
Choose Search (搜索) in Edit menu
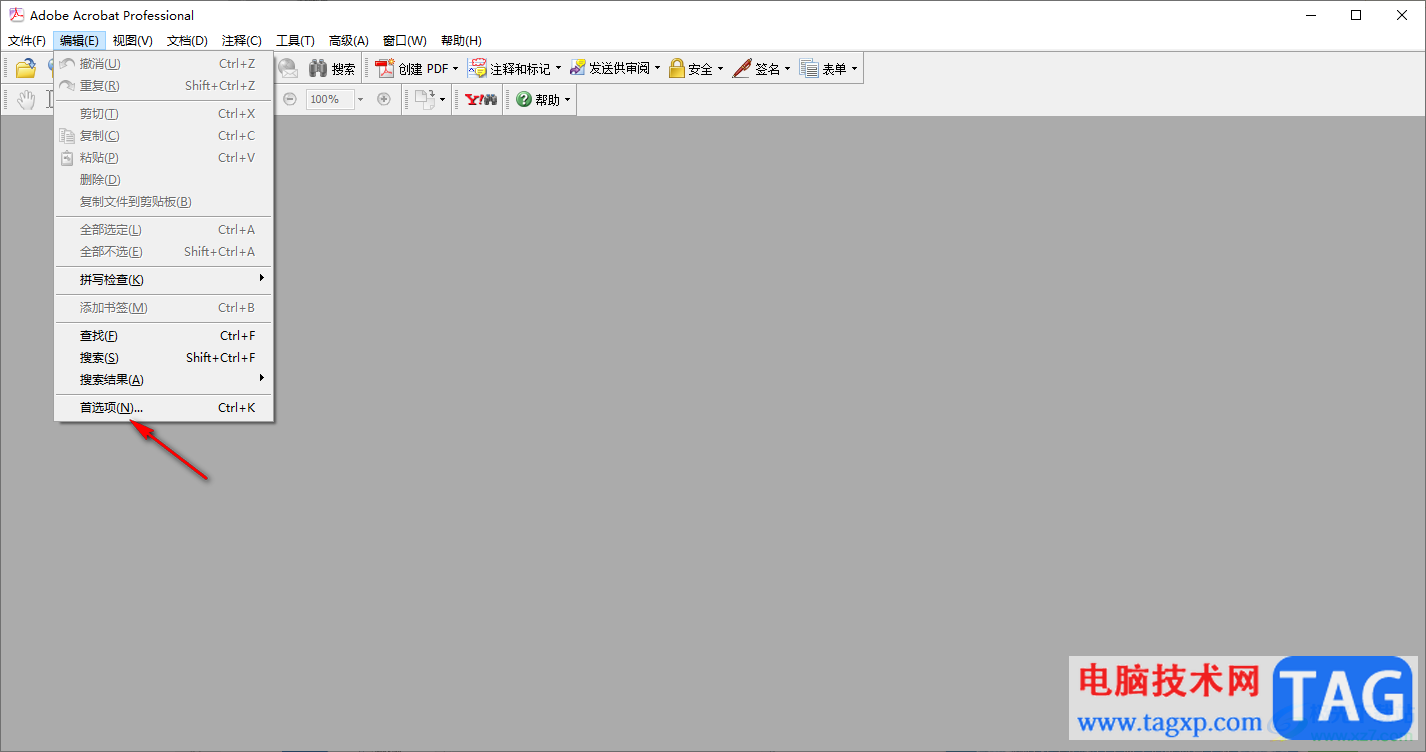(164, 358)
